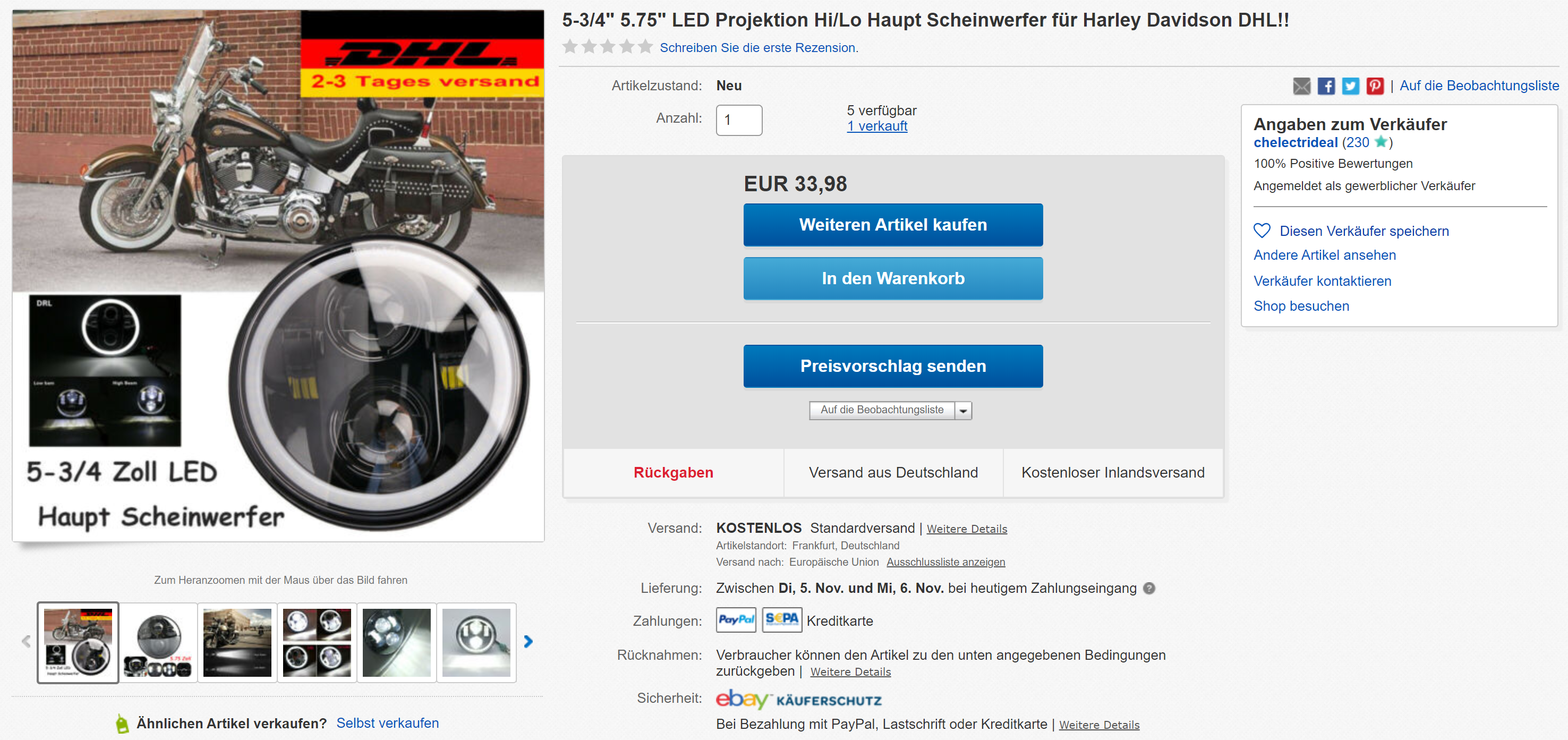Select Versand aus Deutschland tab
The height and width of the screenshot is (740, 1568).
pyautogui.click(x=893, y=473)
